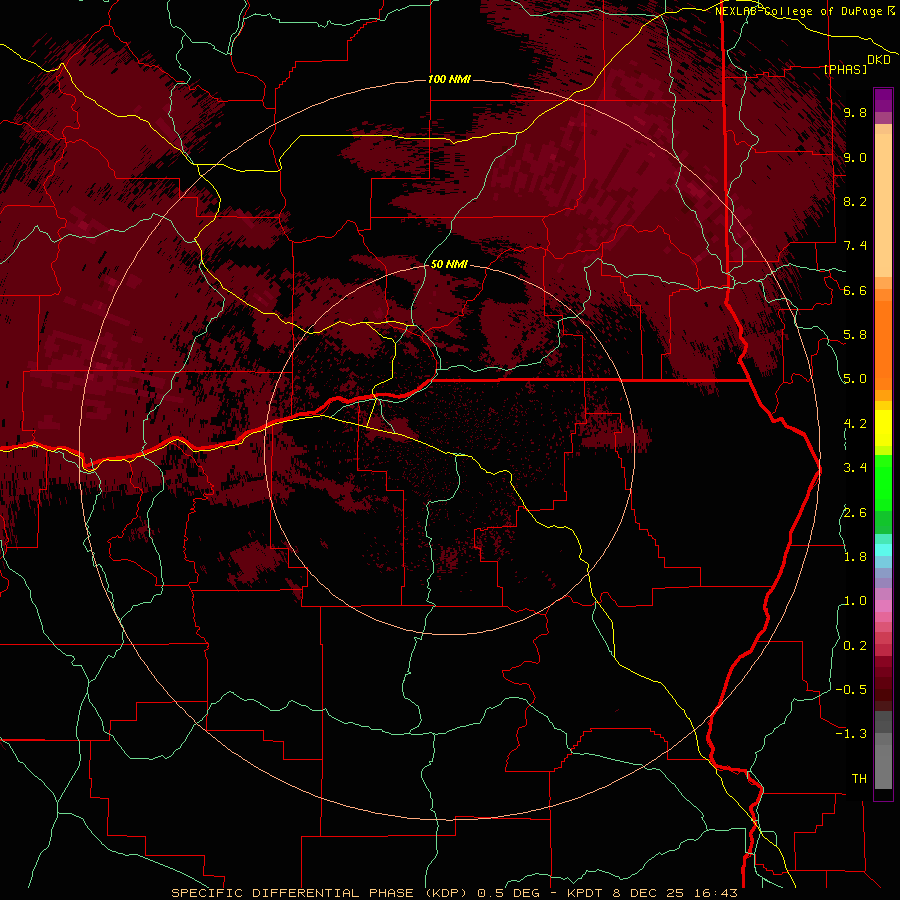Click the 9.0 value on the color scale

point(855,157)
